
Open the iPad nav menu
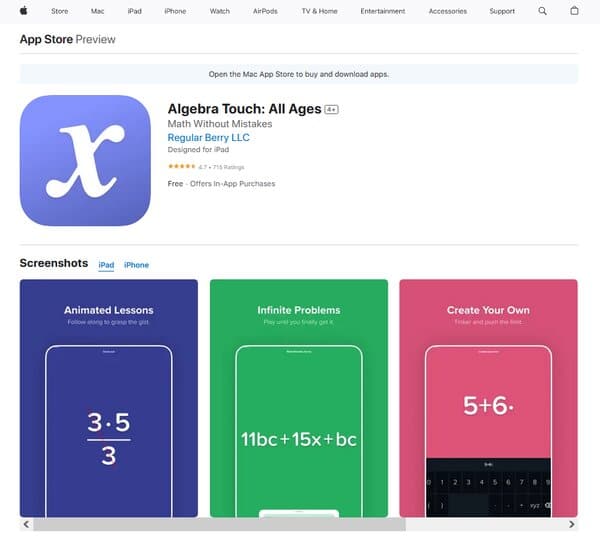(x=135, y=11)
